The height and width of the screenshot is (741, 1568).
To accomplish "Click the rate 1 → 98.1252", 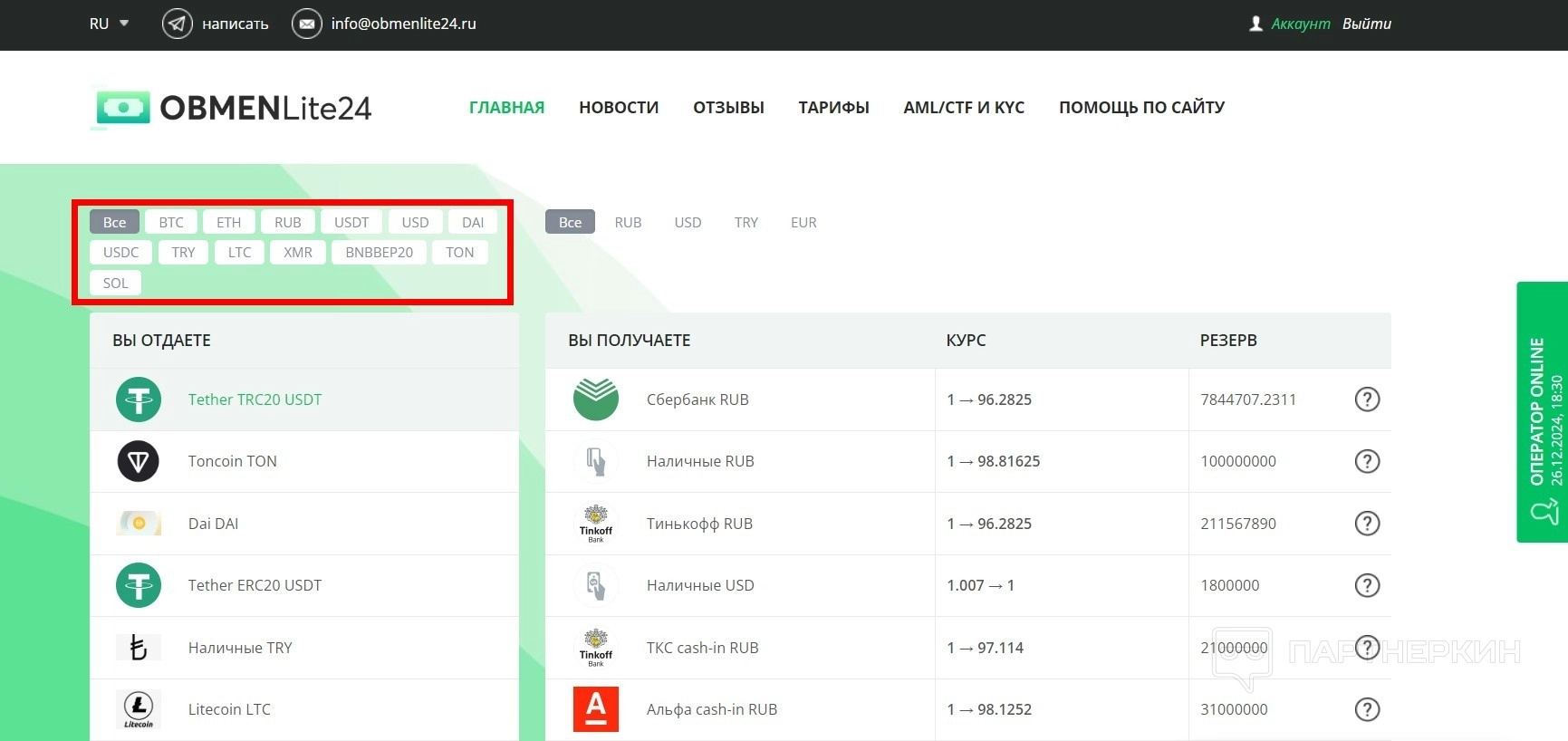I will tap(989, 709).
